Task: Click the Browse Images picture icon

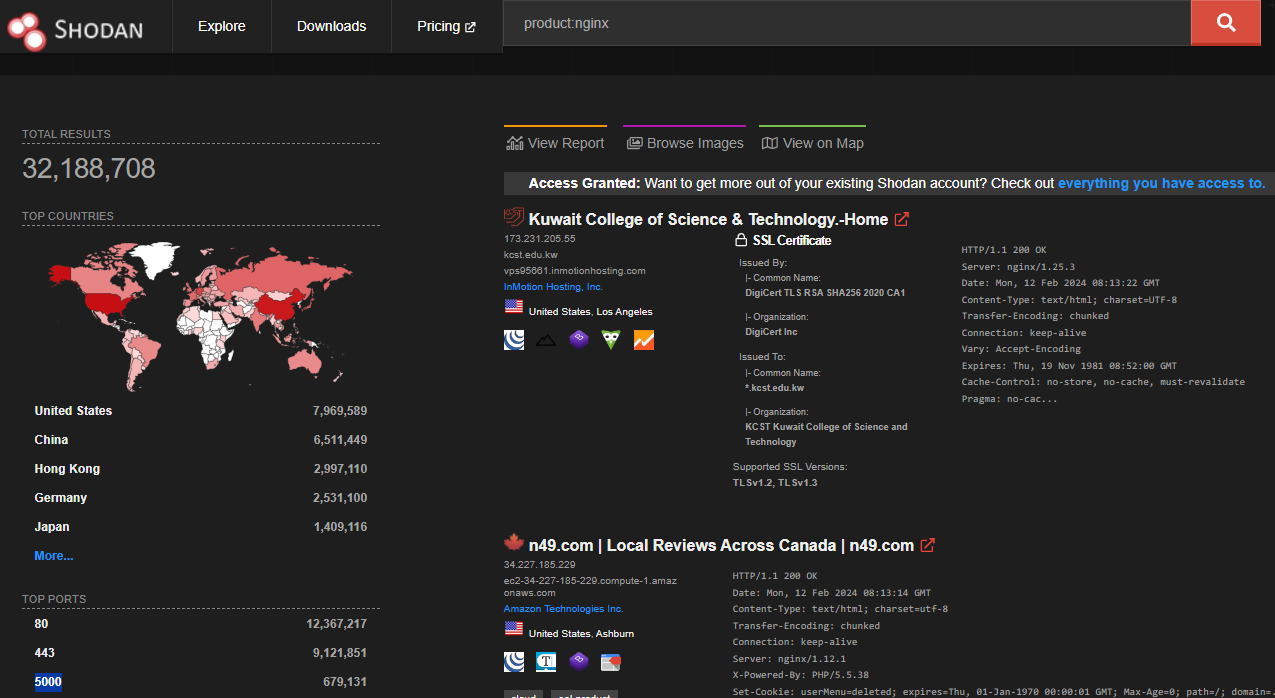Action: click(x=634, y=143)
